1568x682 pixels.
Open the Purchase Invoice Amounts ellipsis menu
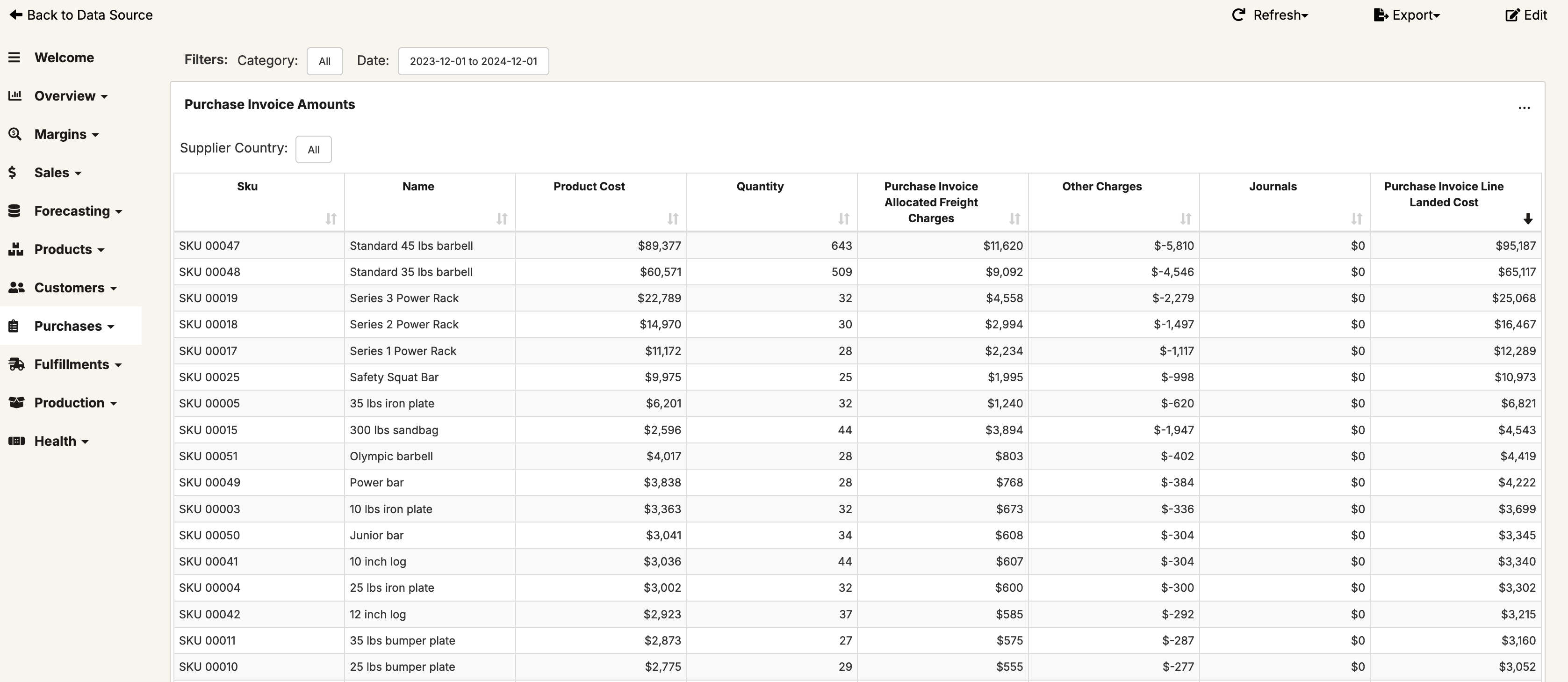click(1524, 108)
